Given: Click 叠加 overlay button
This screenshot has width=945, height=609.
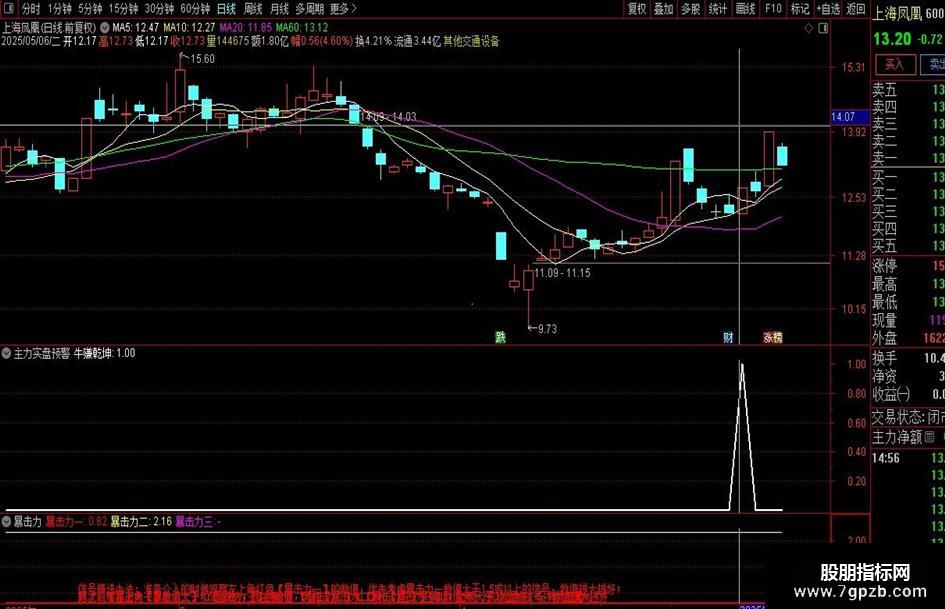Looking at the screenshot, I should pos(664,8).
